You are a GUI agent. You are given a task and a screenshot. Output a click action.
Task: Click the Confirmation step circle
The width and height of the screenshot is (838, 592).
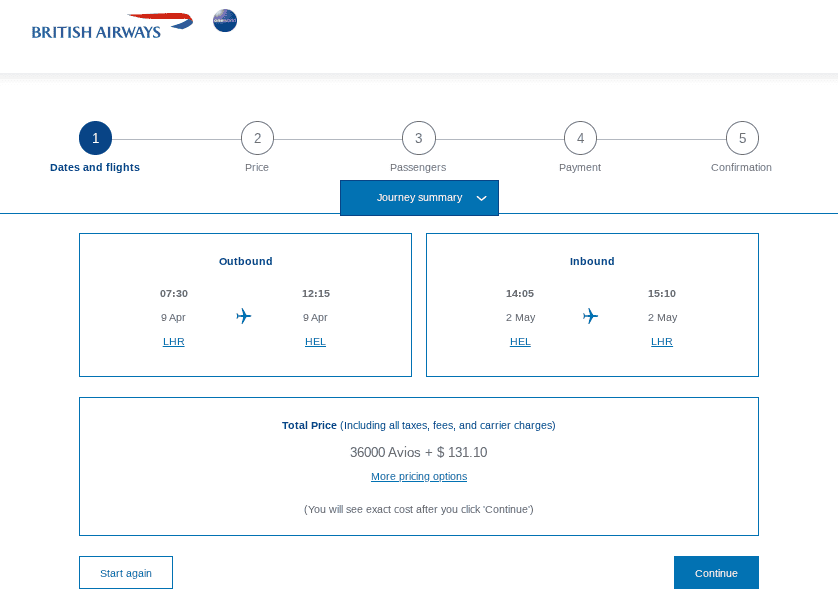[741, 138]
